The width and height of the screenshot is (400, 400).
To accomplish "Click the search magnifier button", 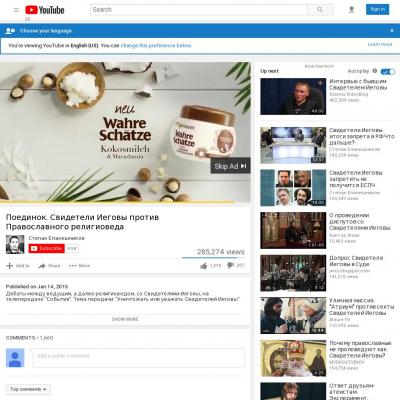I will tap(320, 10).
